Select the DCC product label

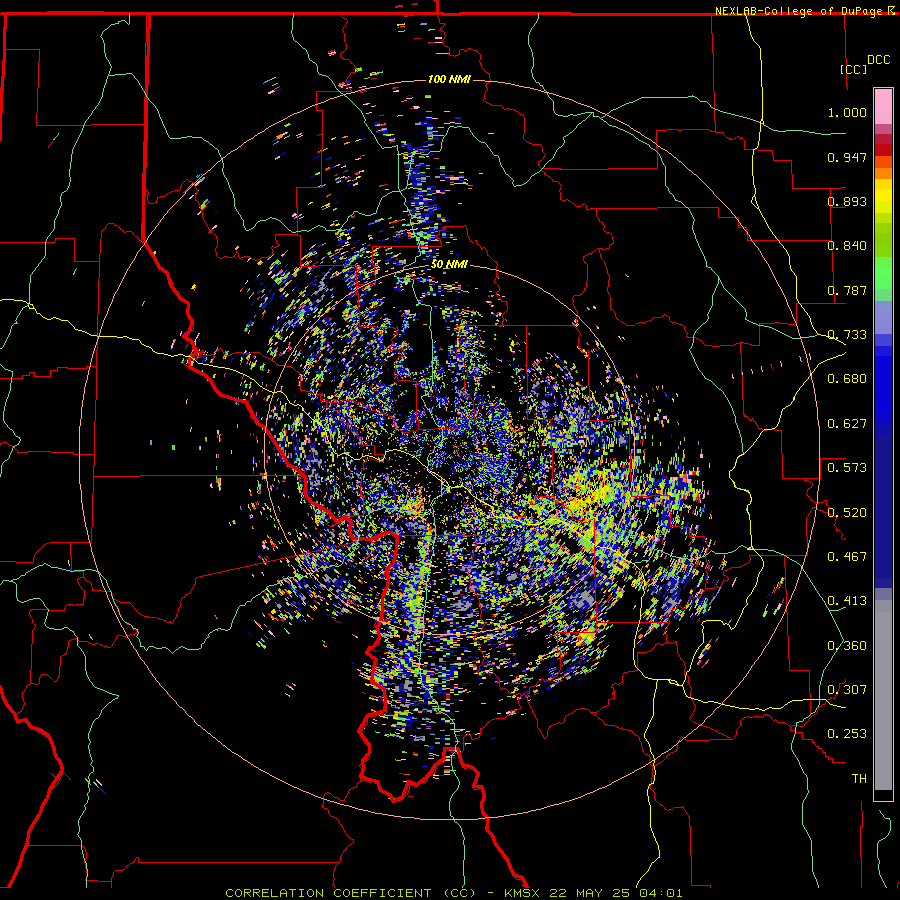(x=878, y=60)
